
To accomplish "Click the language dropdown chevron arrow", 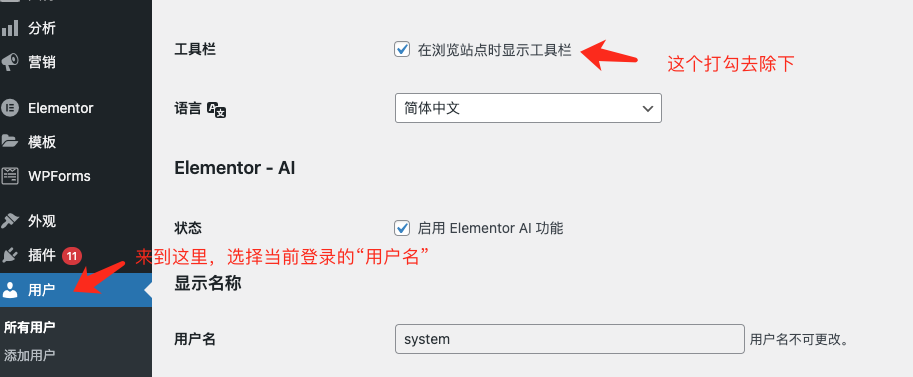I will 647,108.
